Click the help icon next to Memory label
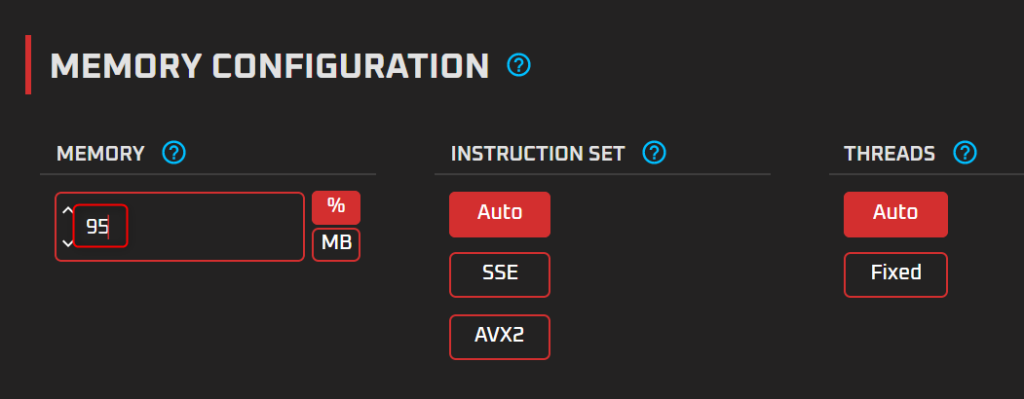Image resolution: width=1024 pixels, height=399 pixels. click(x=174, y=153)
